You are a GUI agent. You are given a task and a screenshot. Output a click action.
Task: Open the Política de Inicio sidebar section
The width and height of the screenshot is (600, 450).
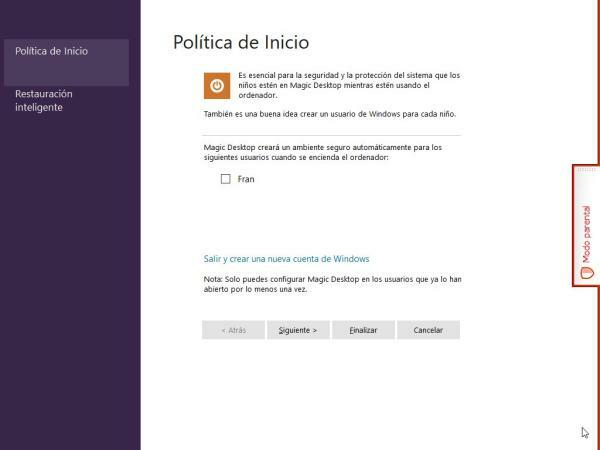(65, 51)
